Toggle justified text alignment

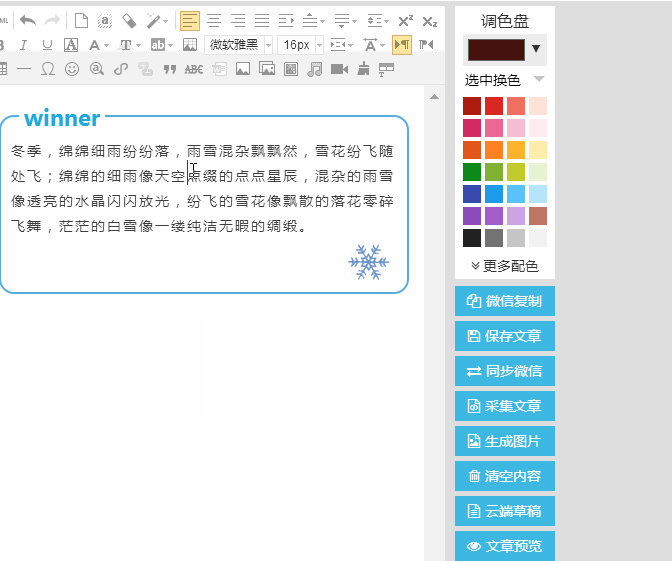(262, 20)
